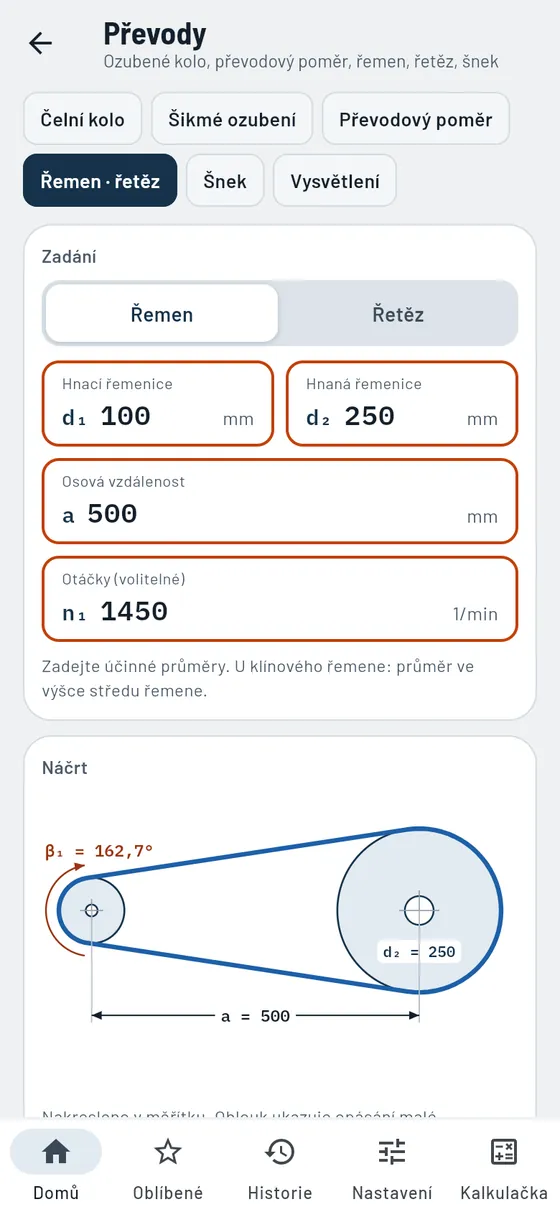The width and height of the screenshot is (560, 1212).
Task: Edit Otáčky n₁ field
Action: (x=280, y=599)
